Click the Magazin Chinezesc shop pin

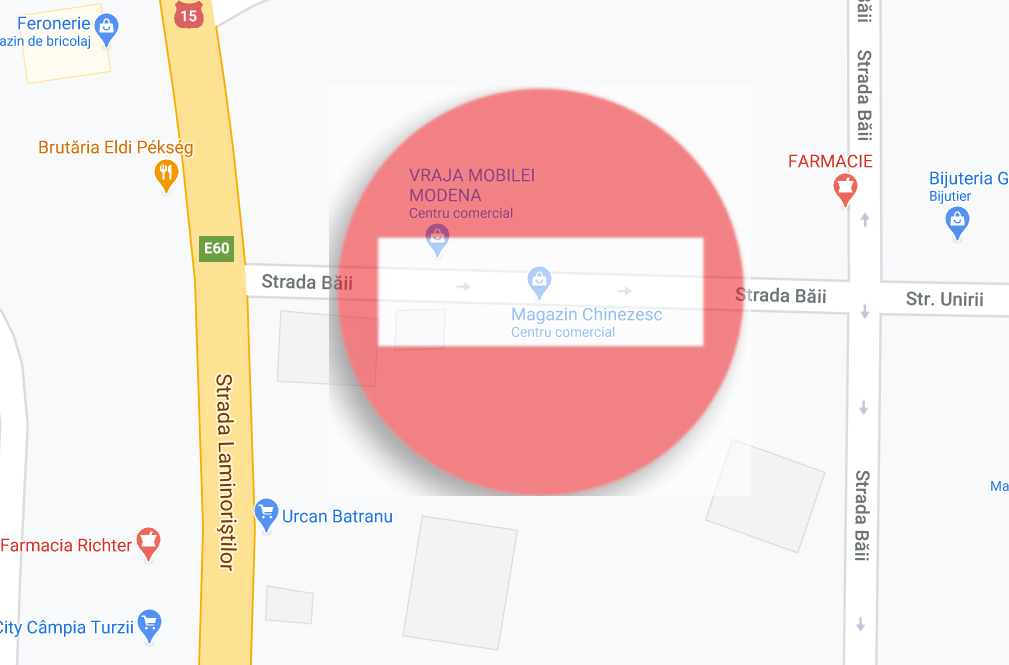click(x=539, y=283)
